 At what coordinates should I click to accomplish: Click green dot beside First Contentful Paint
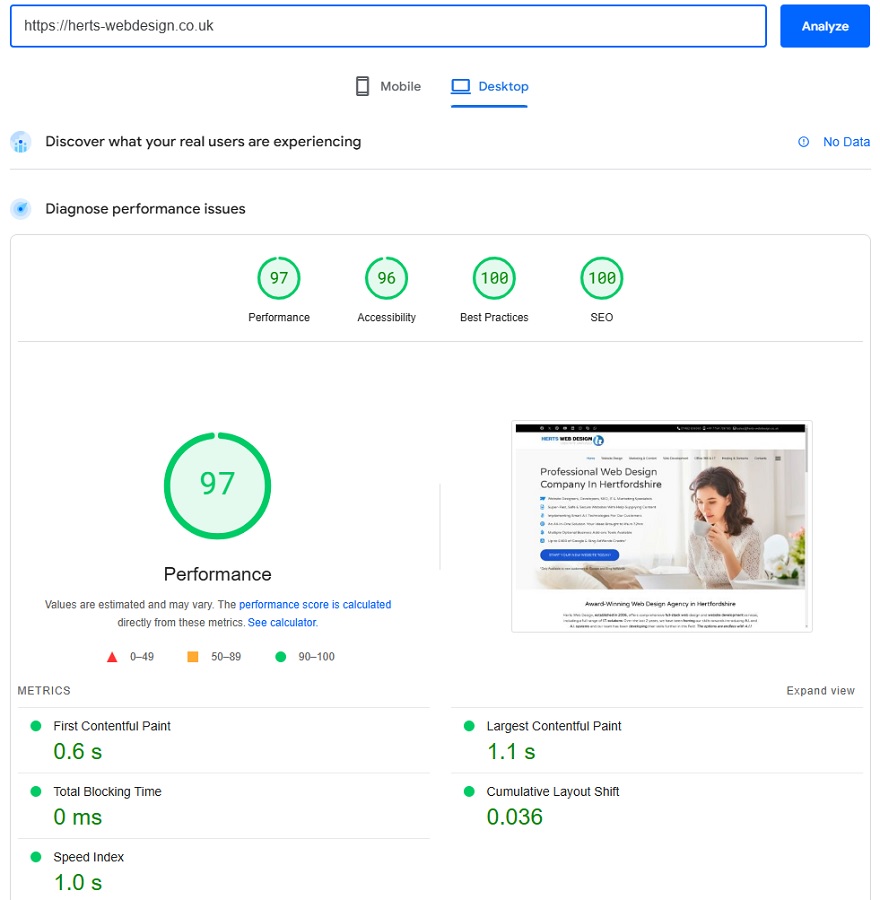(x=36, y=726)
